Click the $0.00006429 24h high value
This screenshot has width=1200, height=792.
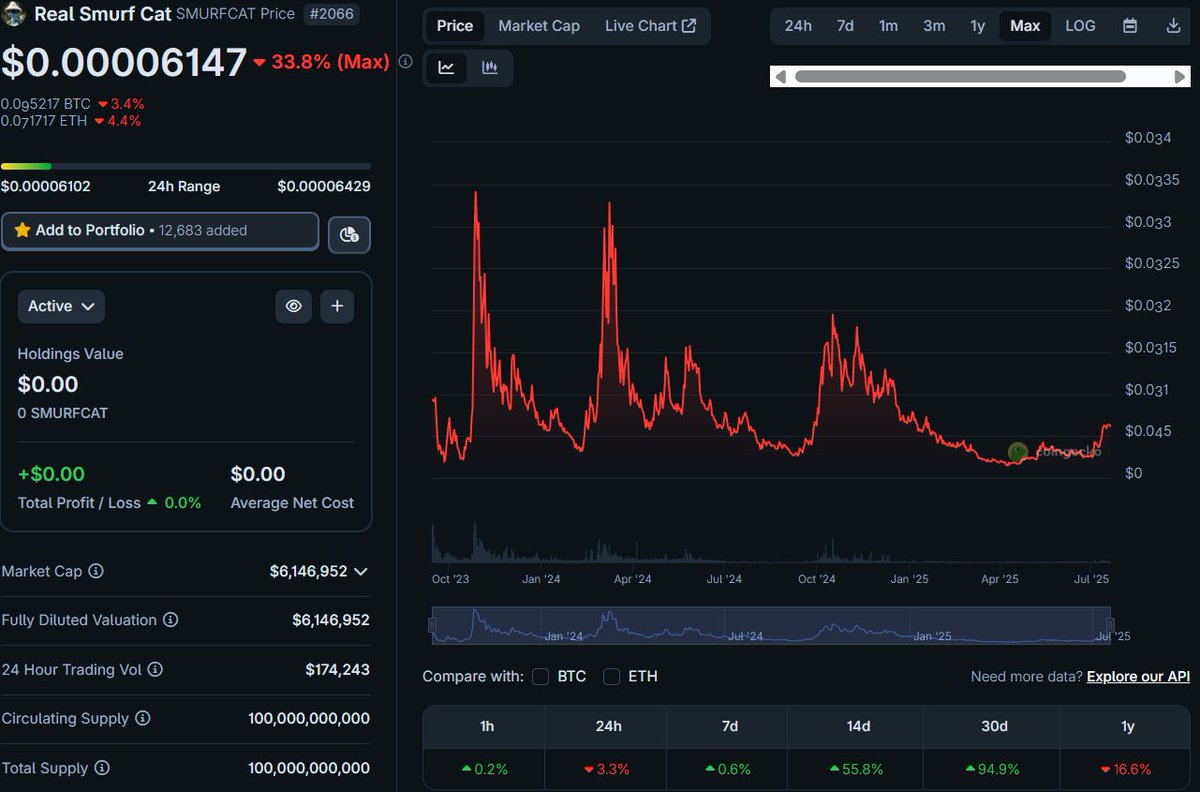point(323,186)
